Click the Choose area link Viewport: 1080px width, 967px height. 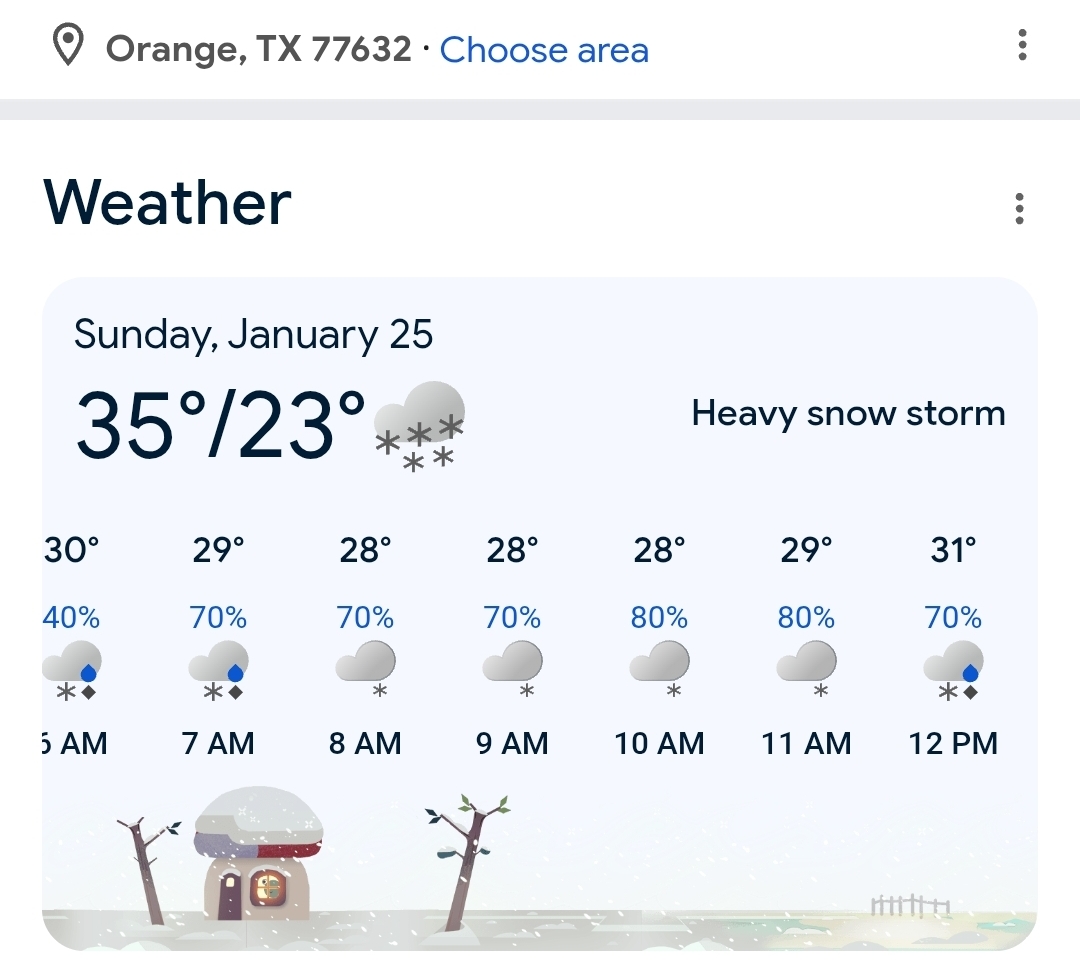(x=544, y=49)
